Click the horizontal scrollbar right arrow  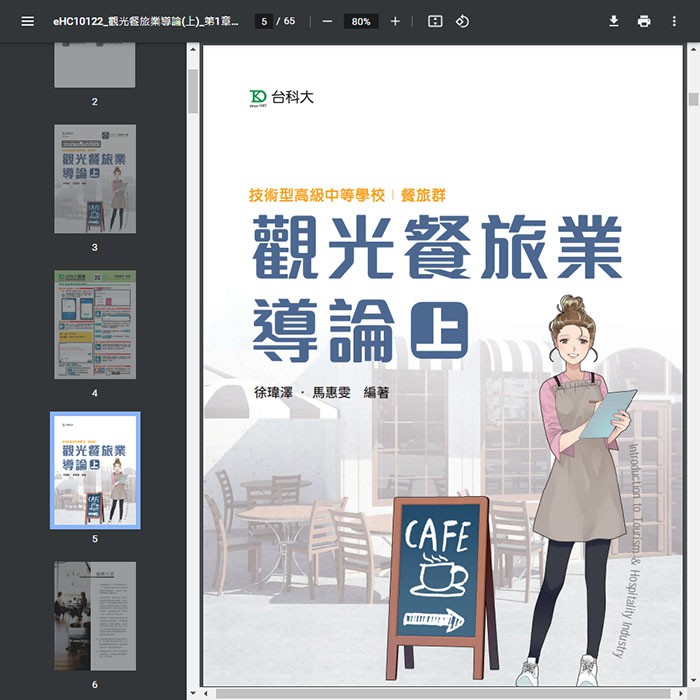tap(679, 693)
